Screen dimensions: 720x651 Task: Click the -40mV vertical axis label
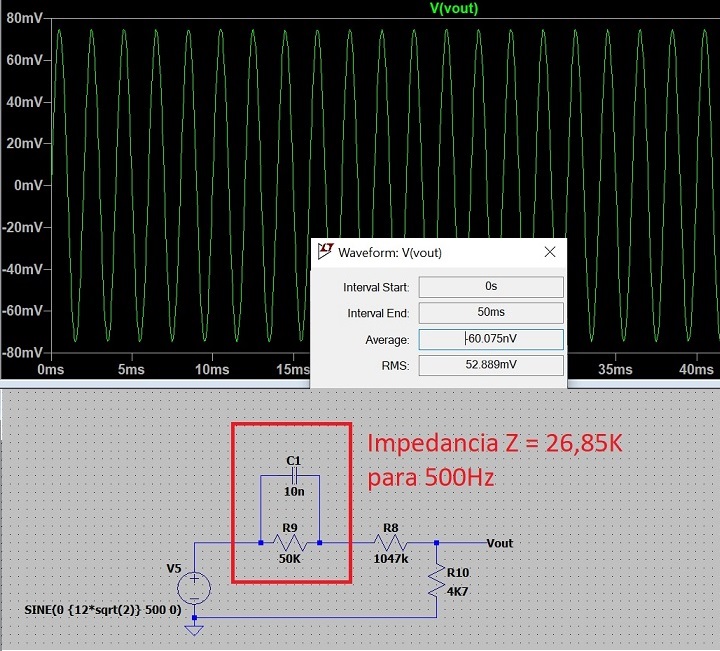[x=22, y=269]
